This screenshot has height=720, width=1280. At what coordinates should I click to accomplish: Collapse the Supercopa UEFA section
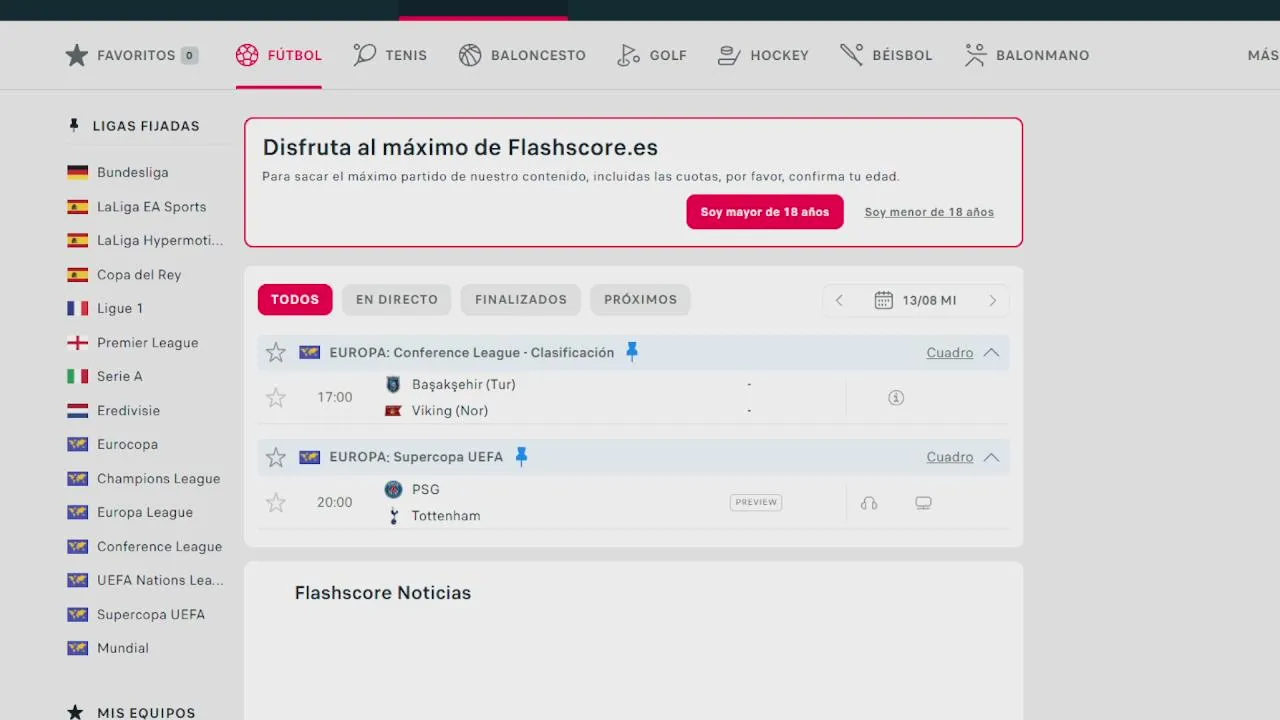coord(991,457)
